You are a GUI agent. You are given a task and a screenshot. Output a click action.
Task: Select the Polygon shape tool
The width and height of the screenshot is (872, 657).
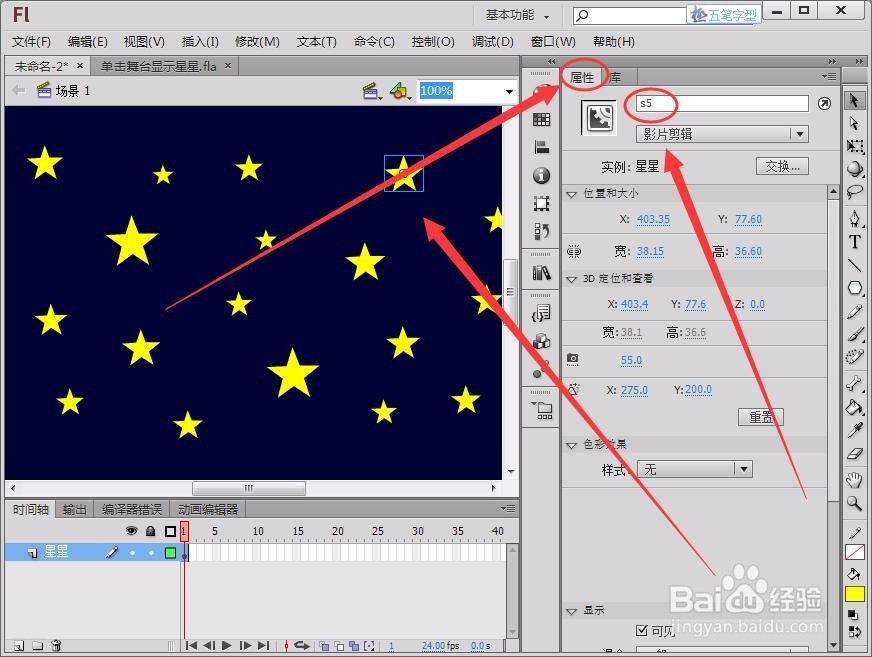(x=855, y=288)
